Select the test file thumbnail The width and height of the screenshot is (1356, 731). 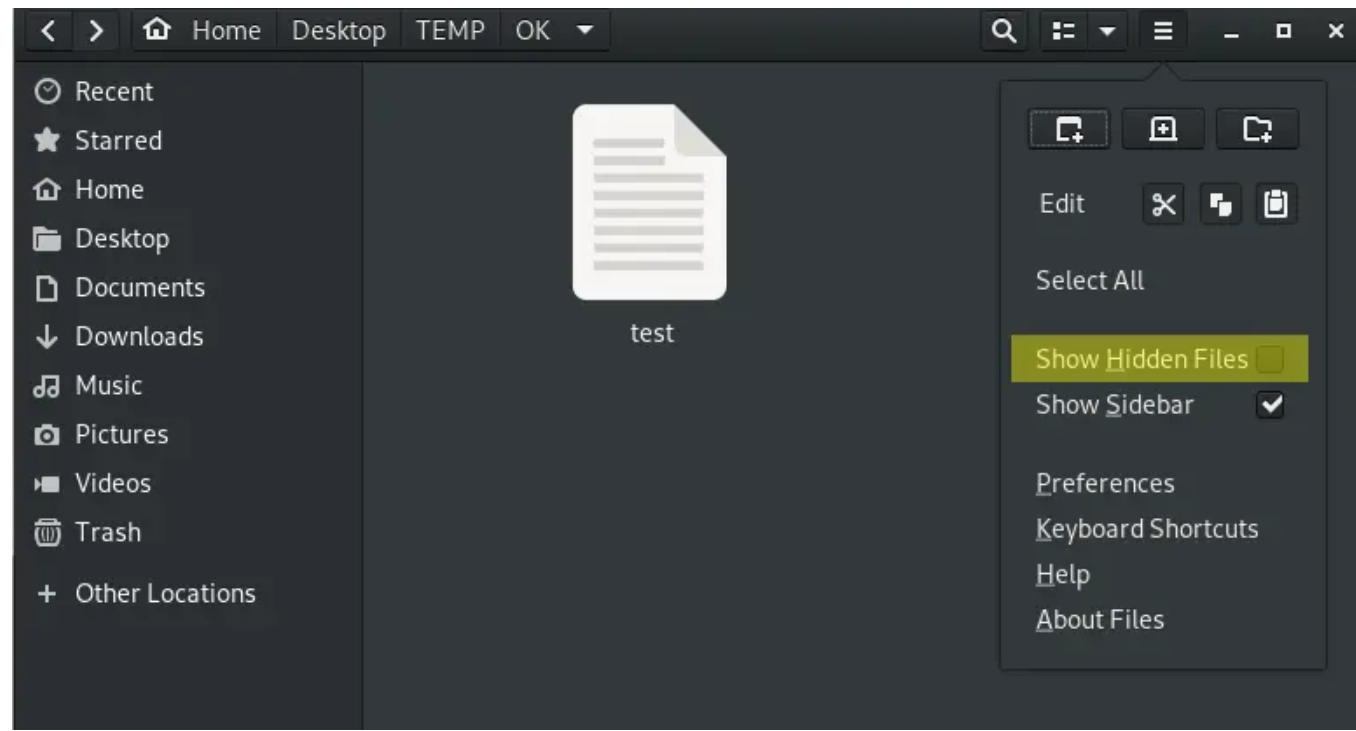[650, 203]
